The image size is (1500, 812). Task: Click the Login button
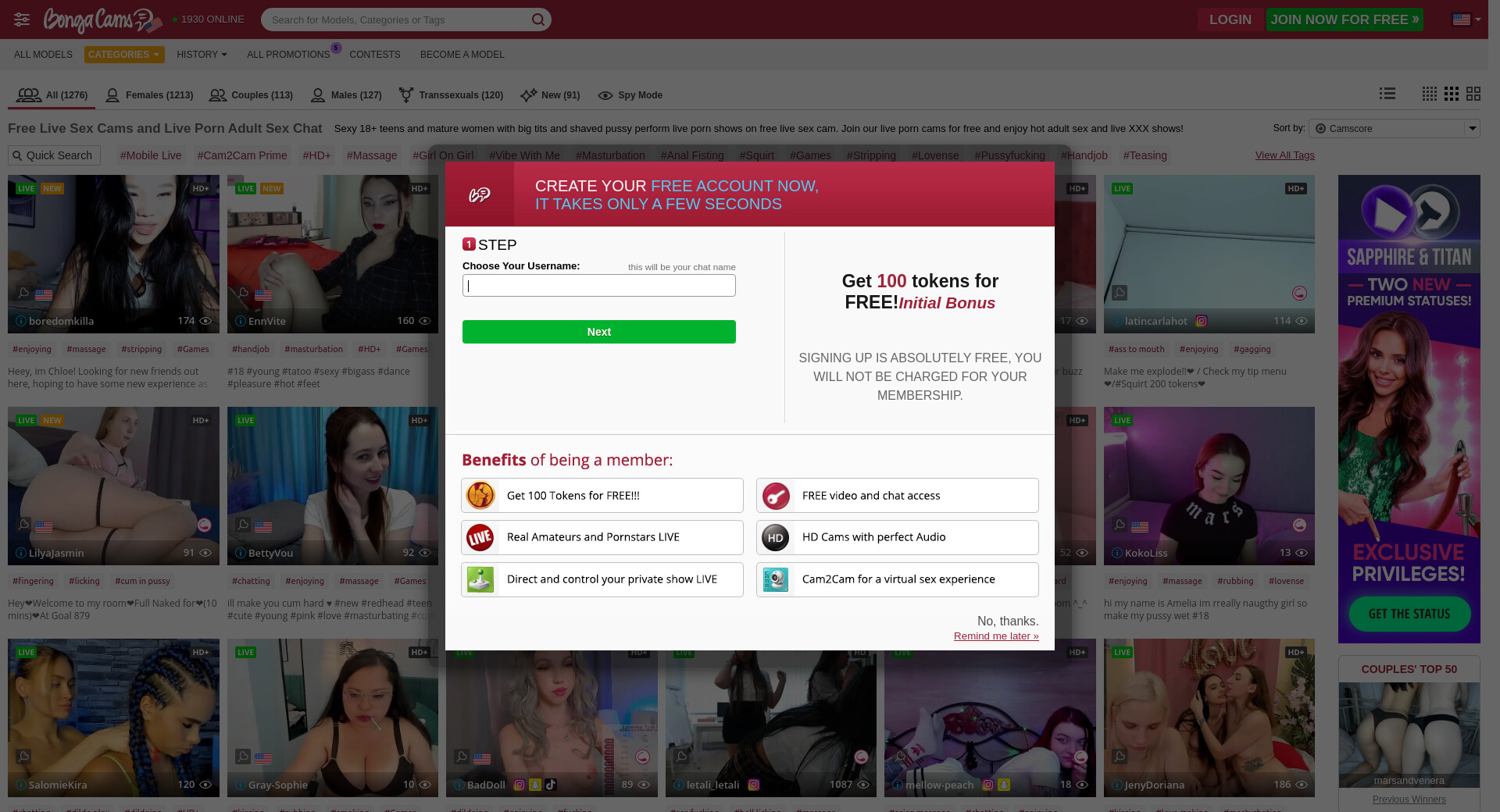pos(1230,20)
